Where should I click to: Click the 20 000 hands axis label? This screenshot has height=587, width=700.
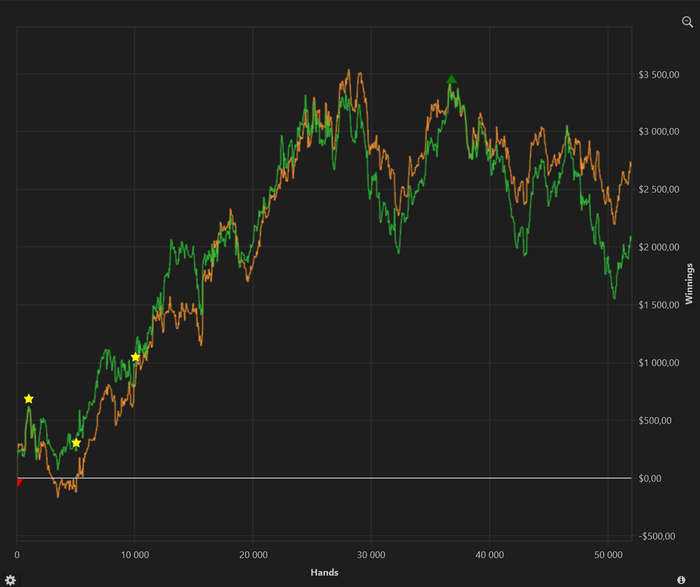pyautogui.click(x=253, y=555)
